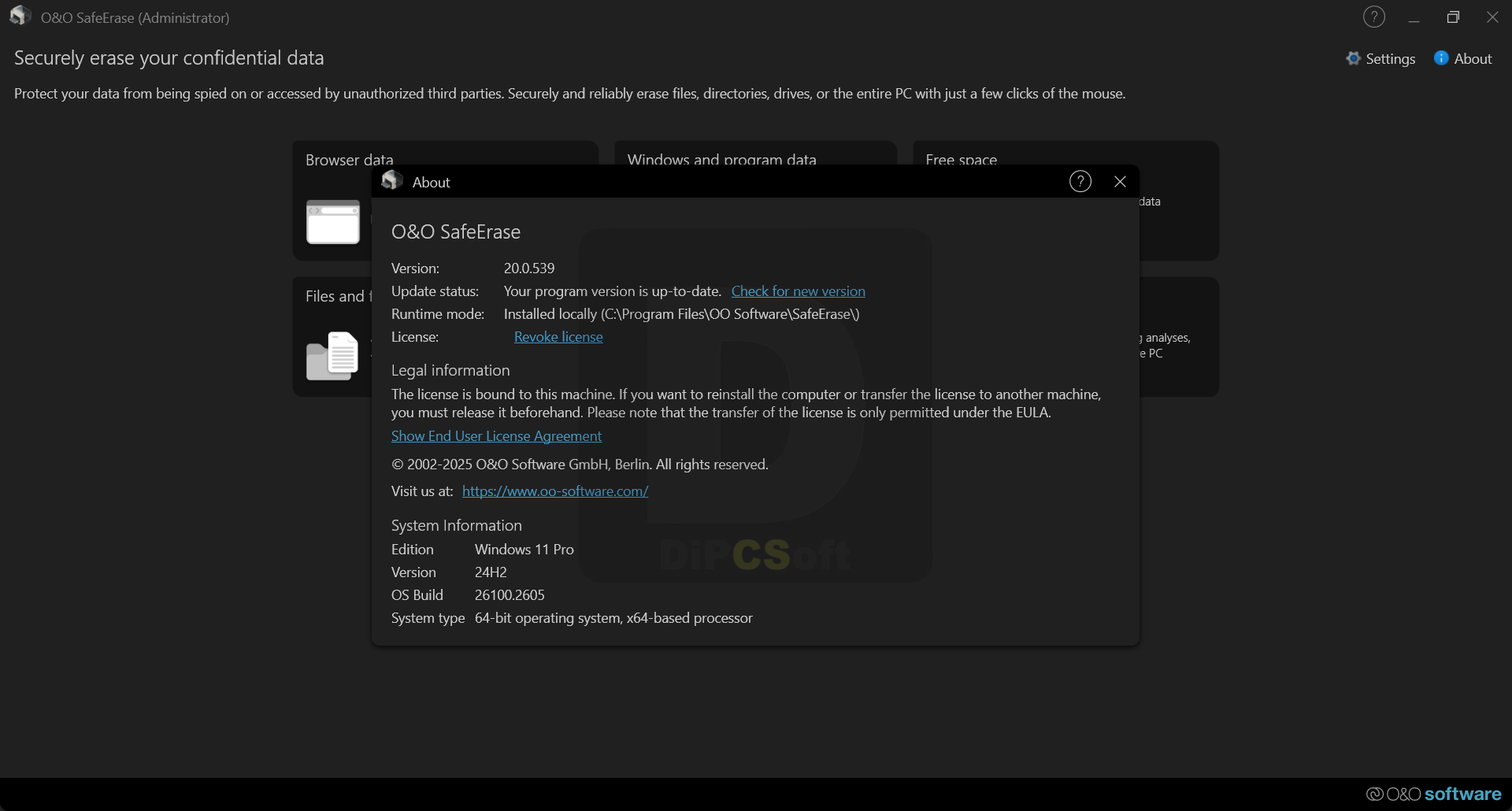Click the Legal information heading
The image size is (1512, 811).
[x=450, y=370]
